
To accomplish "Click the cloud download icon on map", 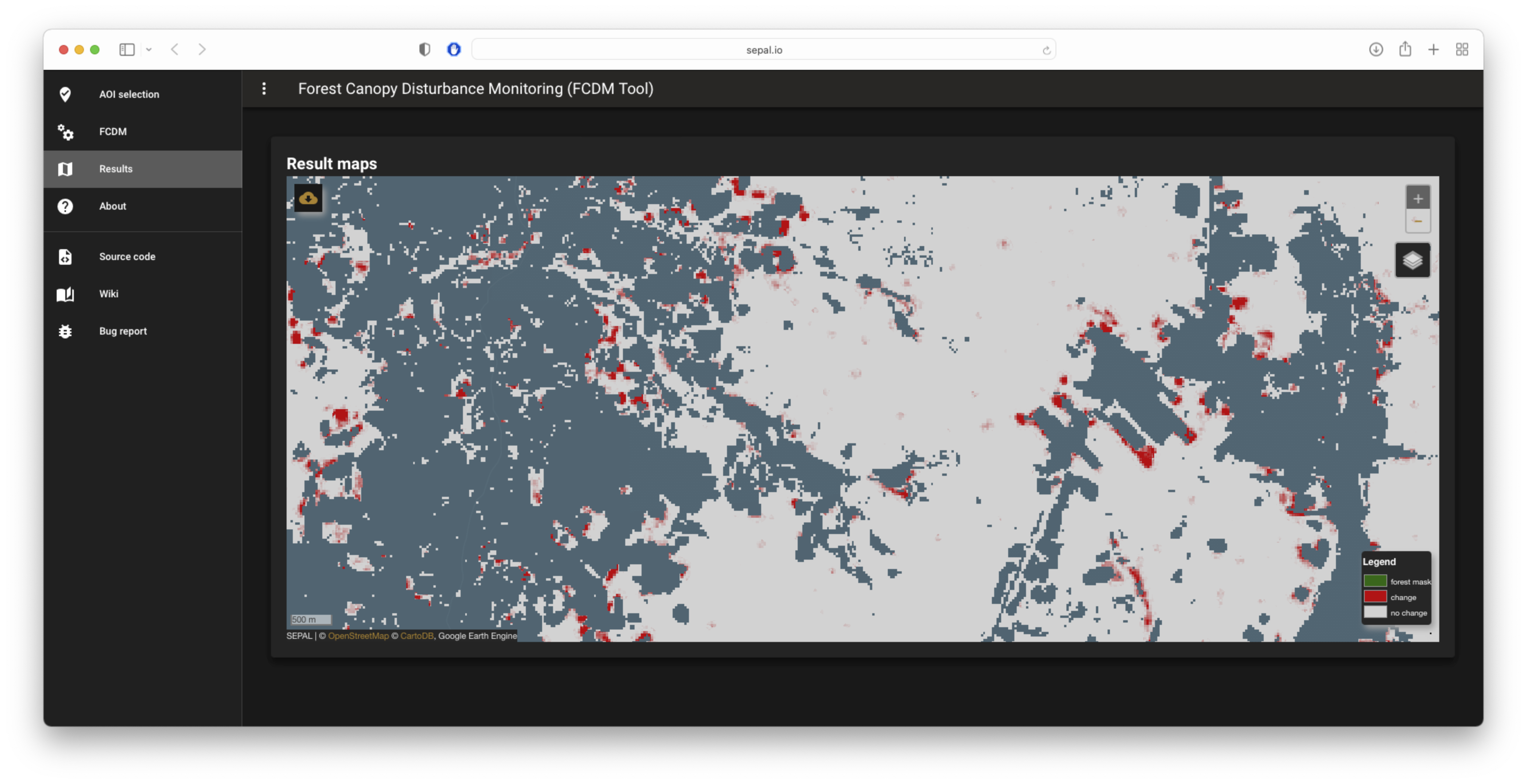I will coord(308,198).
